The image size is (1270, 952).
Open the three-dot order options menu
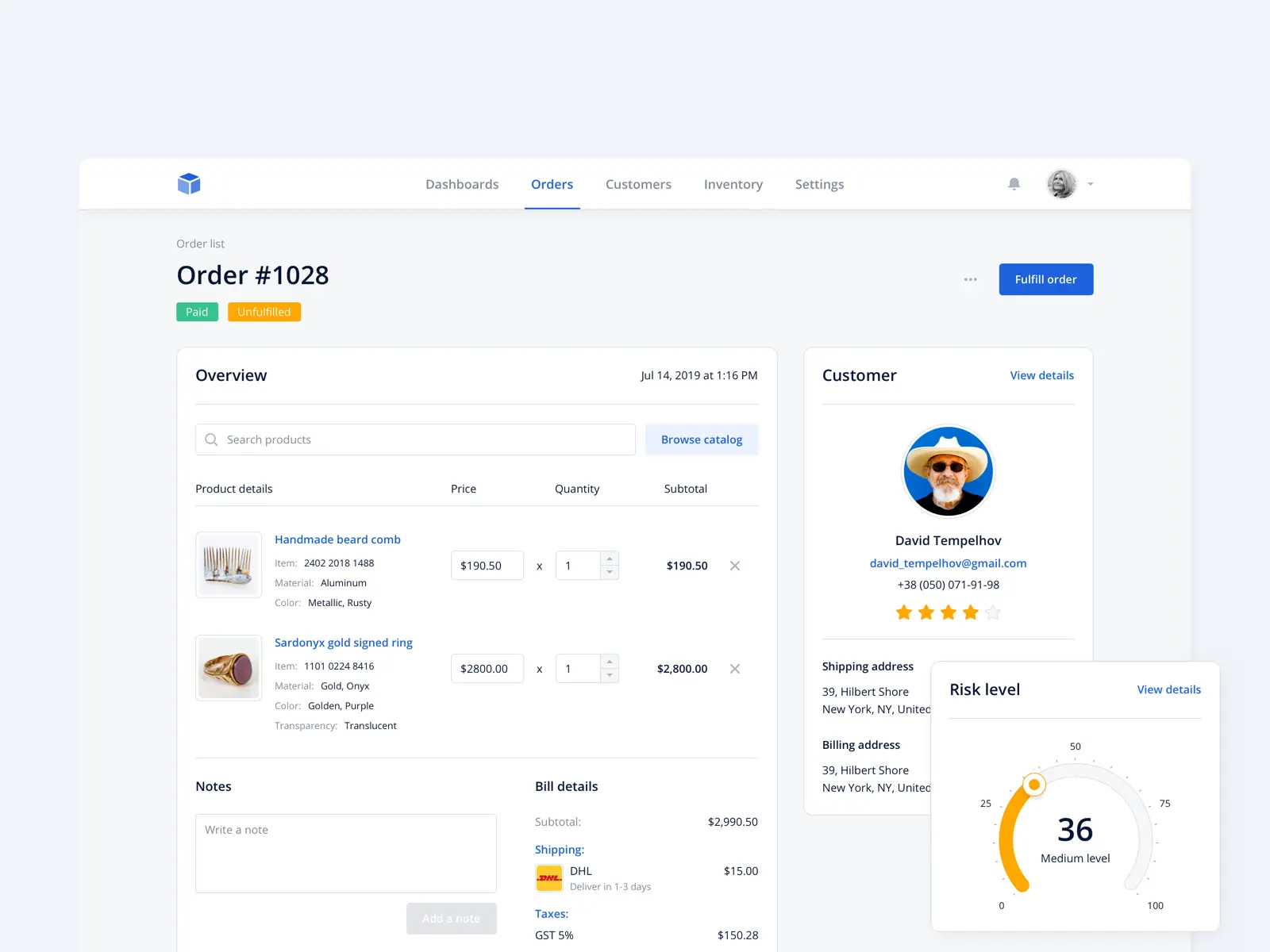coord(970,279)
